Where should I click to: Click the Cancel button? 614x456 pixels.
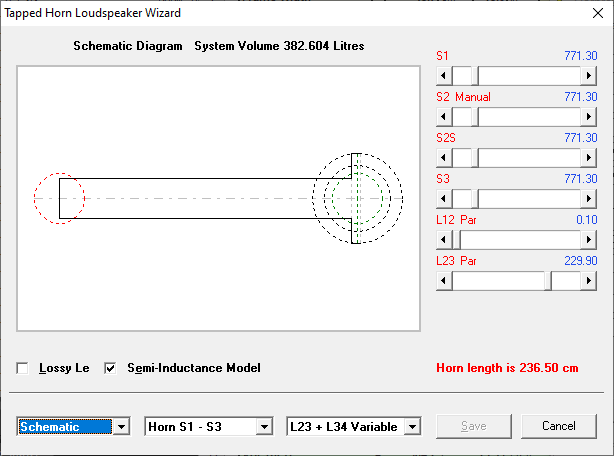(x=559, y=426)
